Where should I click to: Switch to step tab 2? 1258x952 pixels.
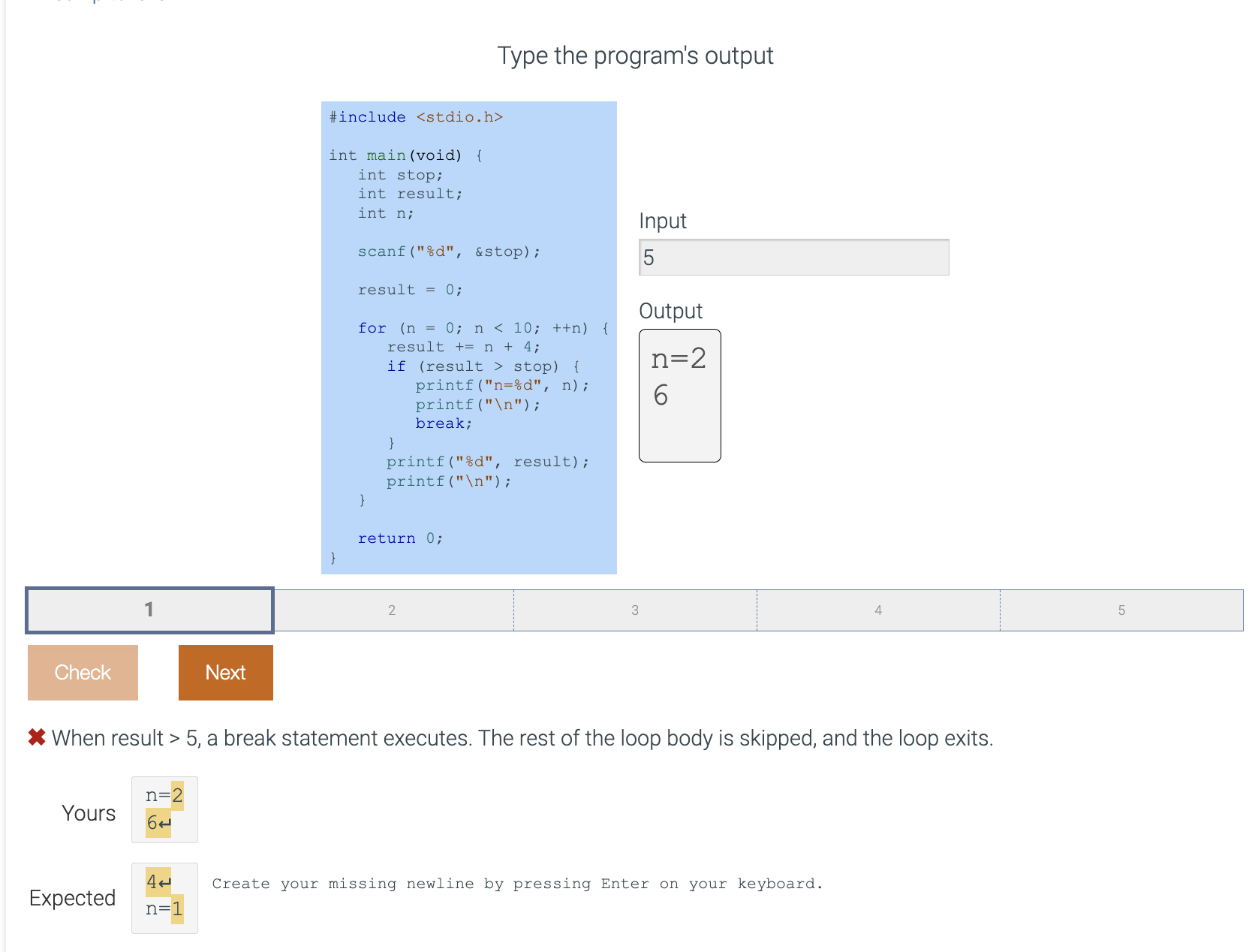pos(392,610)
